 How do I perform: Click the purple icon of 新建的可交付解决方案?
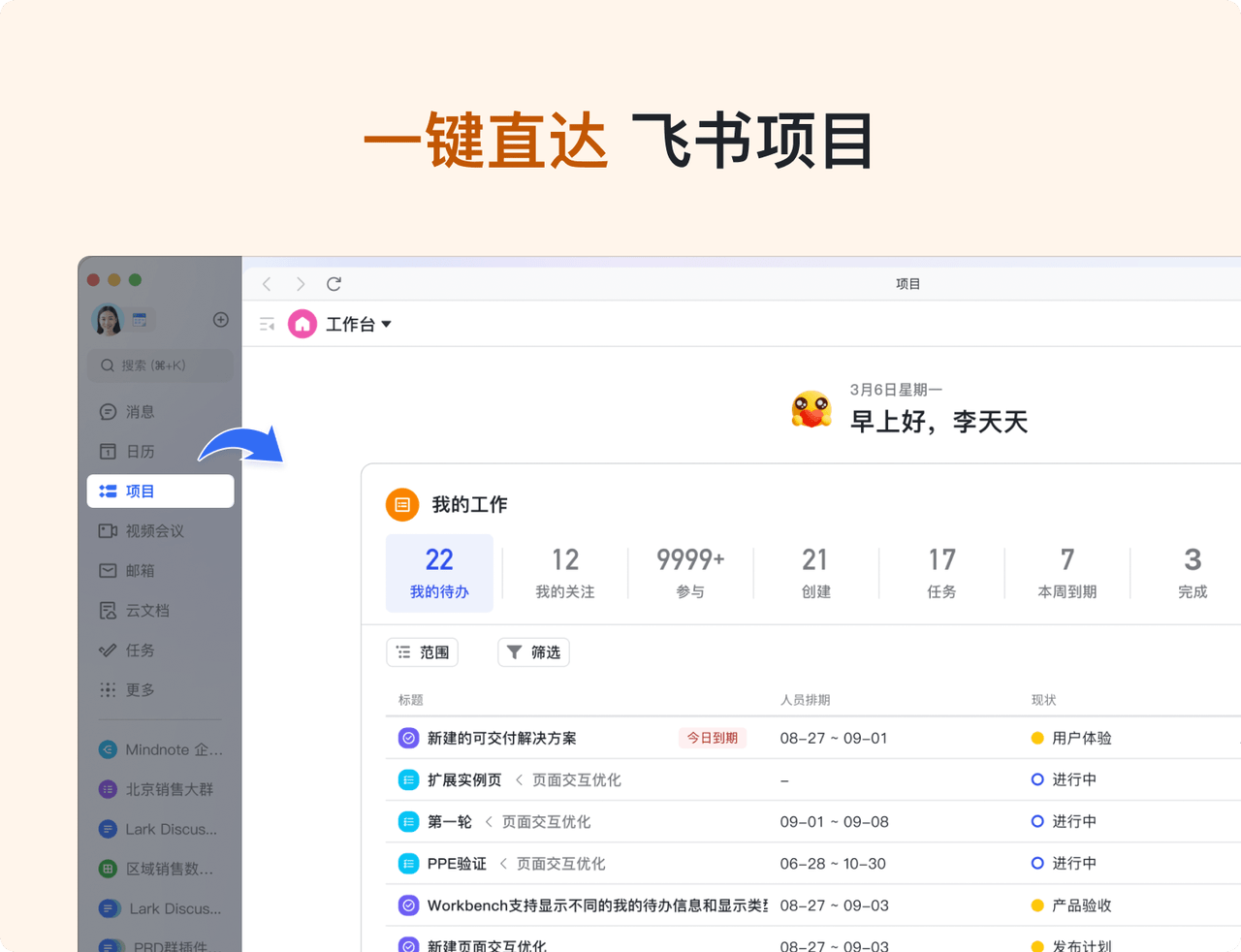click(409, 739)
